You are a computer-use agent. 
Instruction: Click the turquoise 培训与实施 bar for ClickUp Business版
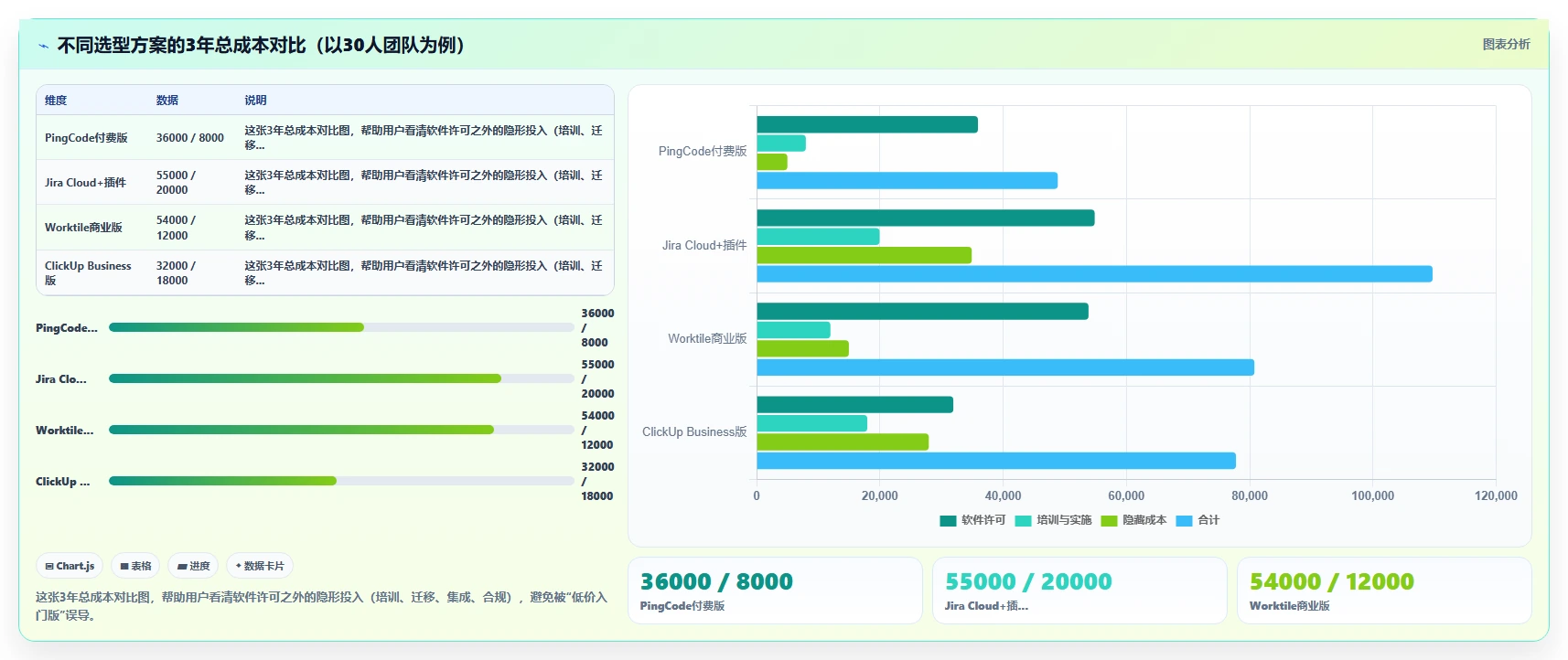(812, 423)
